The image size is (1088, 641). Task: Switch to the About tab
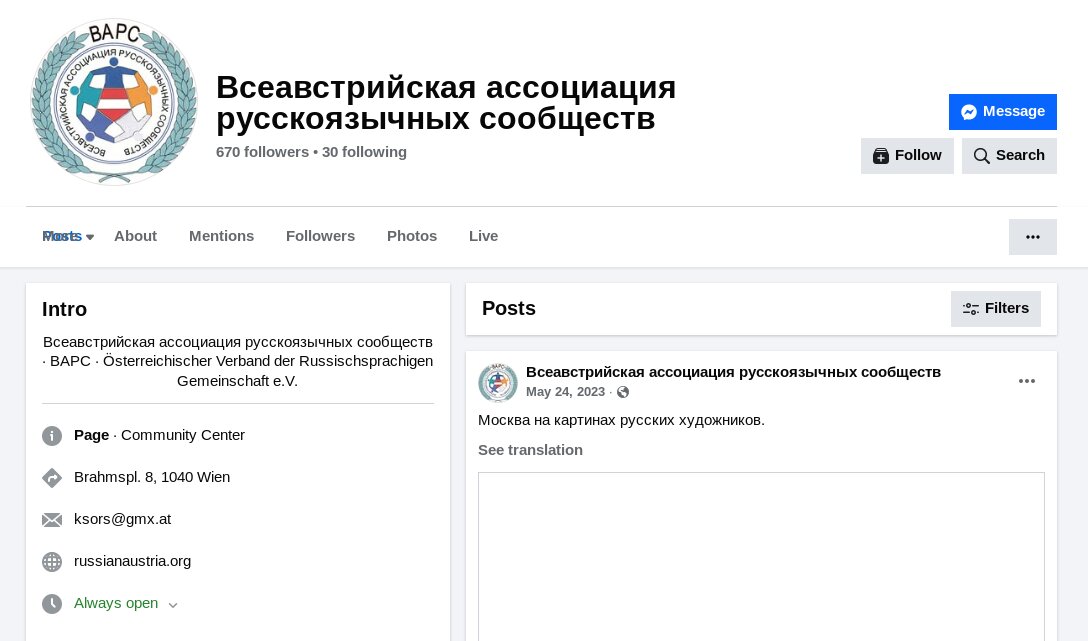pos(135,236)
